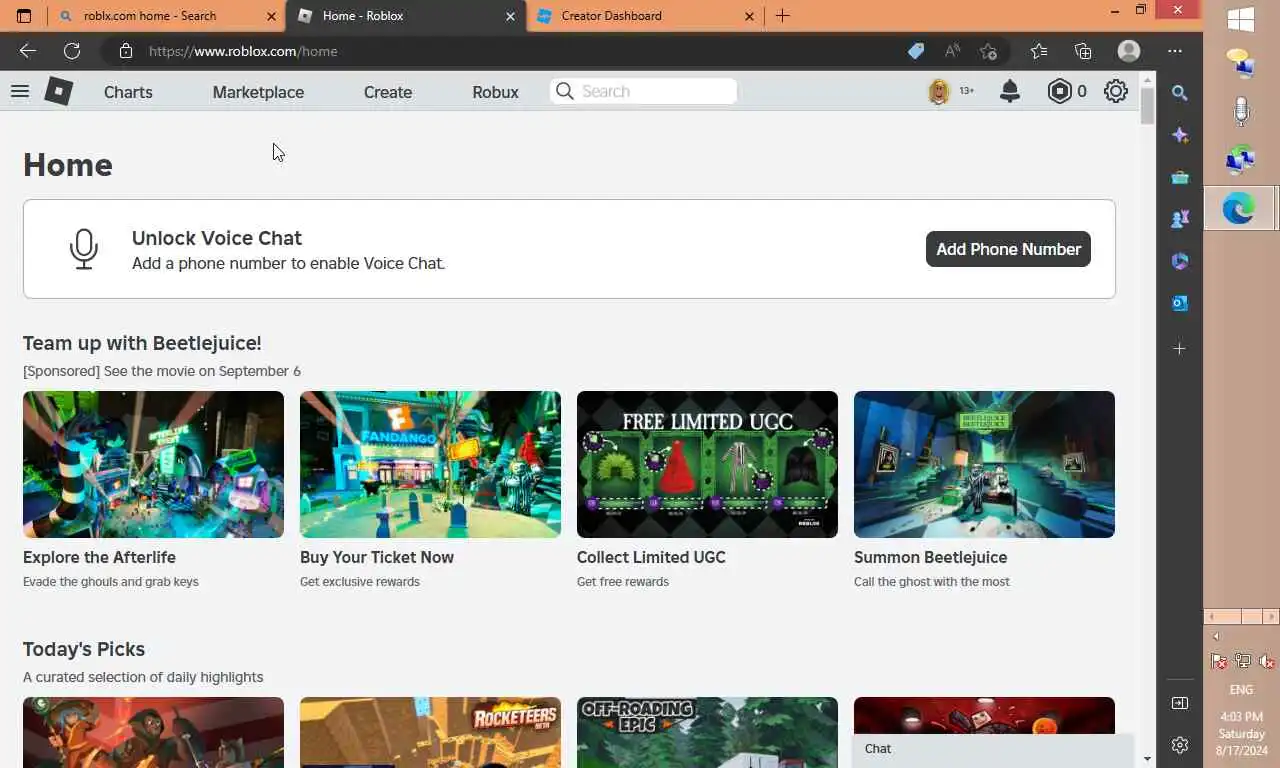Open Outlook in the Edge sidebar
Screen dimensions: 1280x768
pos(1180,303)
